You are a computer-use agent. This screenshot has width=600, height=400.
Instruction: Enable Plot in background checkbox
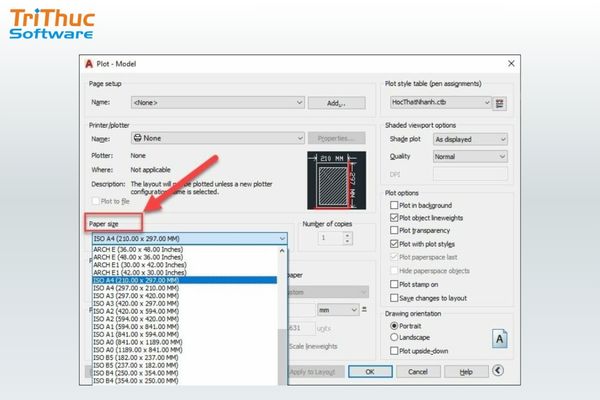tap(394, 205)
